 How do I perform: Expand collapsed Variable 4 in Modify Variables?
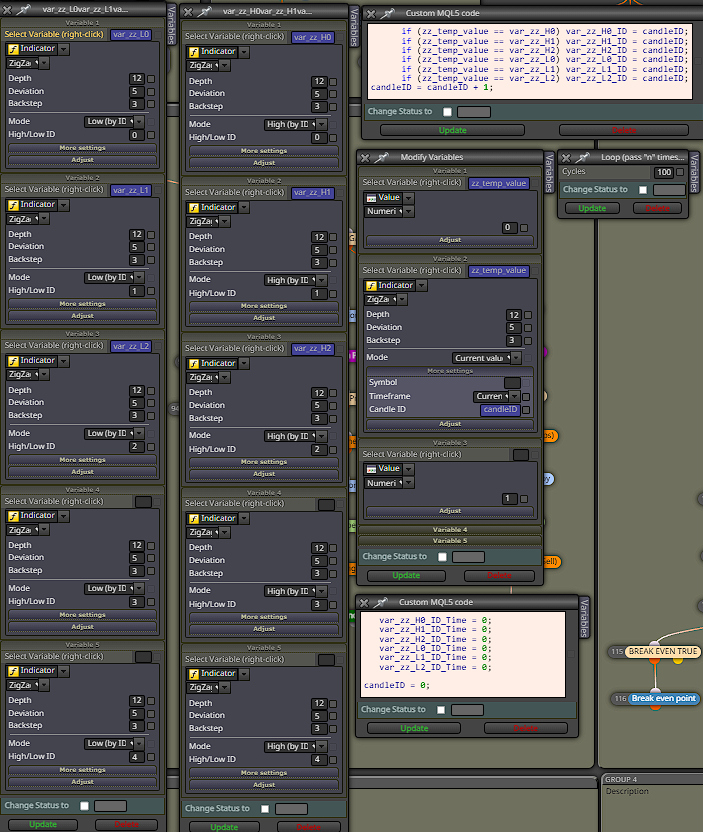450,530
